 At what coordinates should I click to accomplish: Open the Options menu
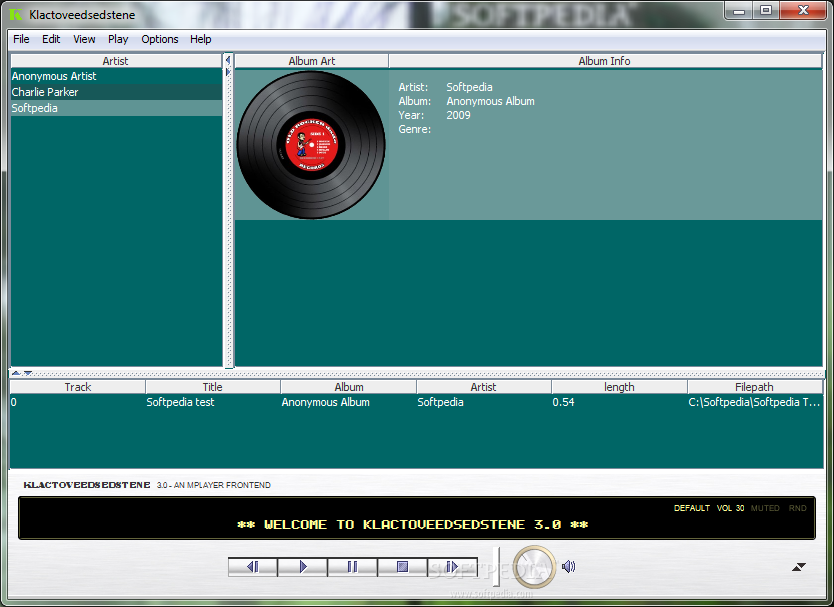point(160,39)
